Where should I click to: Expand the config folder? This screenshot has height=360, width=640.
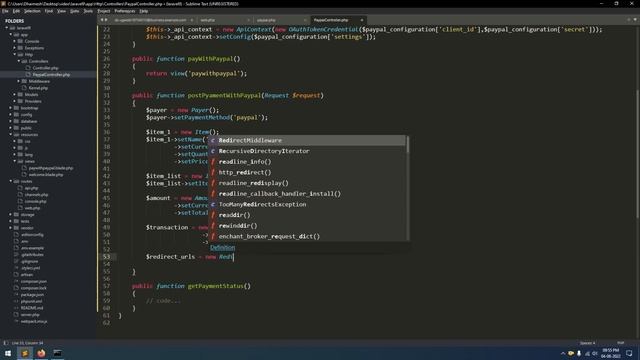(11, 115)
